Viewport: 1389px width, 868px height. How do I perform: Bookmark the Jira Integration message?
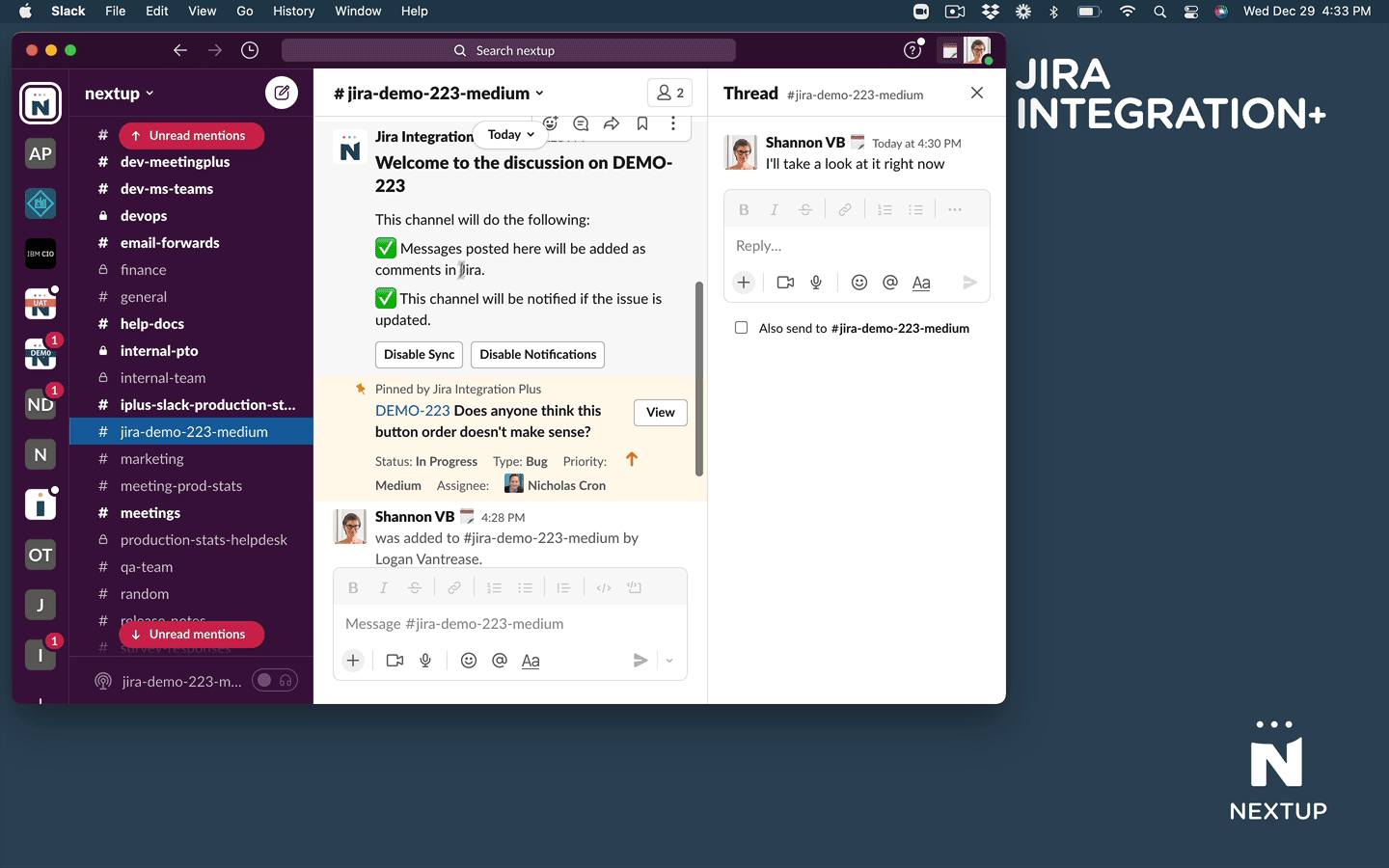tap(642, 123)
